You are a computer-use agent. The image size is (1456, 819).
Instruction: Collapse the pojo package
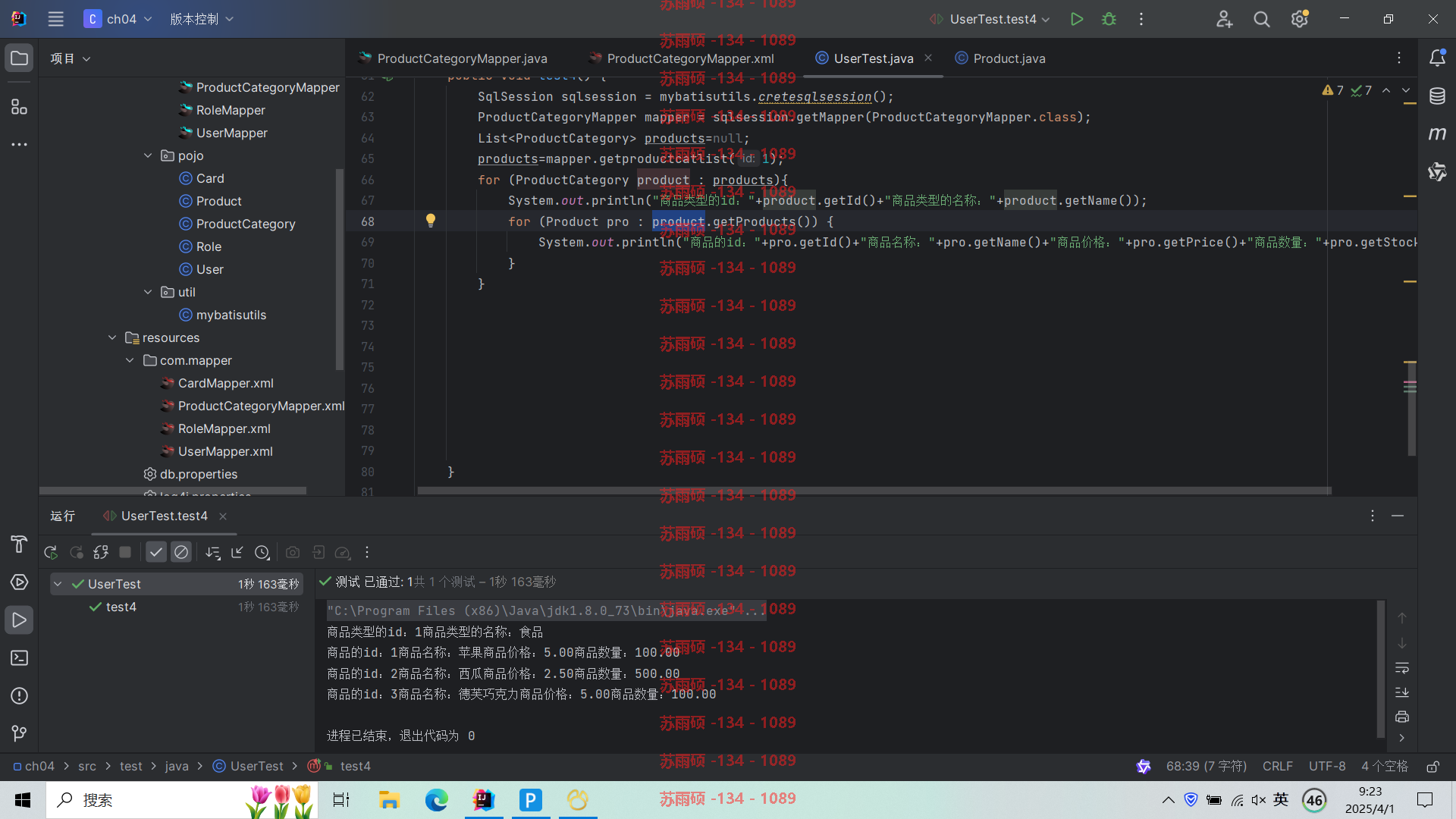point(148,155)
